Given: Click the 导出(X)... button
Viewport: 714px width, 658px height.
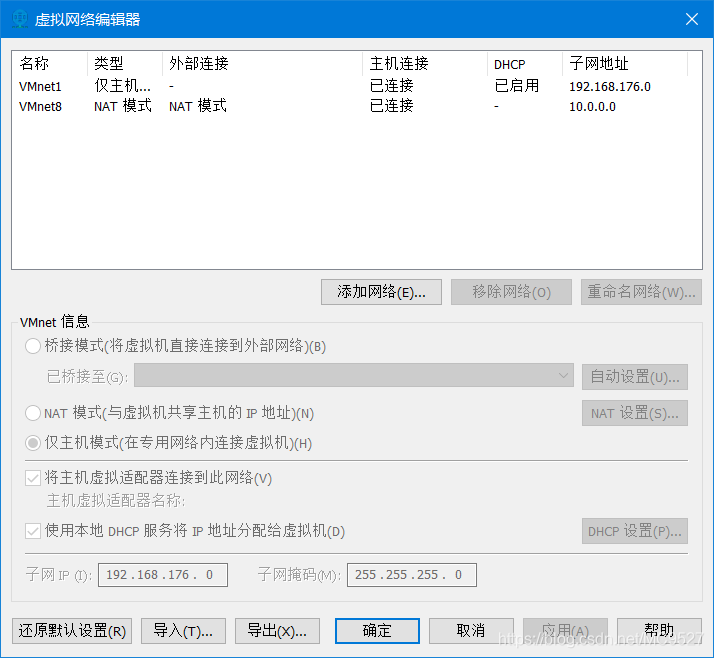Looking at the screenshot, I should (277, 631).
